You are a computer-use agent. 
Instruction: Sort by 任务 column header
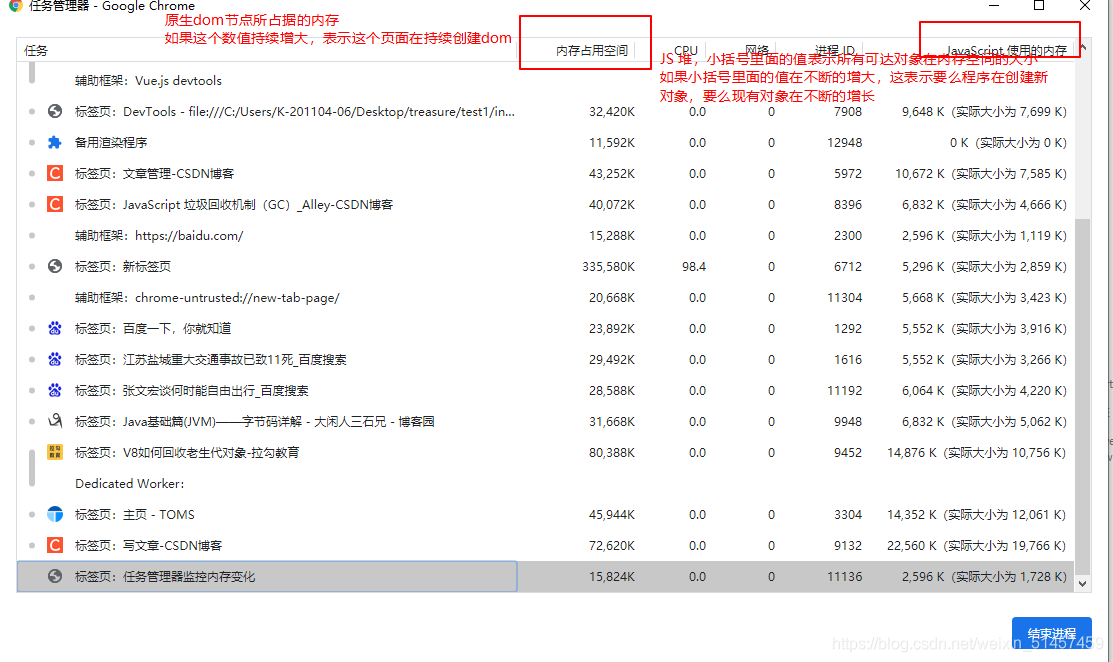coord(36,50)
